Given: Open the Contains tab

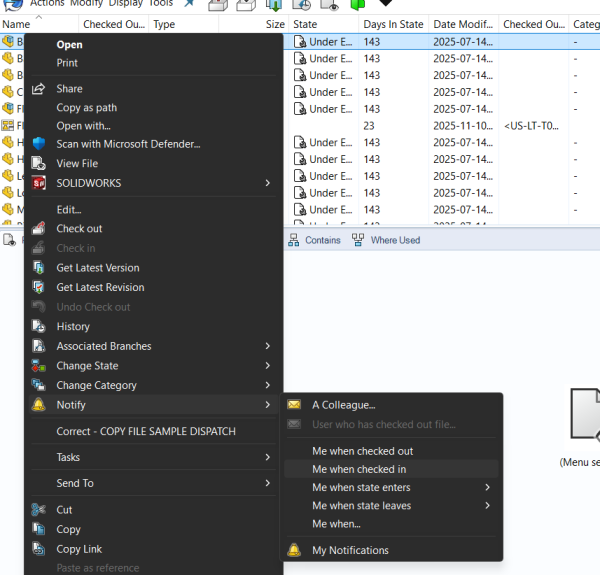Looking at the screenshot, I should pyautogui.click(x=322, y=240).
